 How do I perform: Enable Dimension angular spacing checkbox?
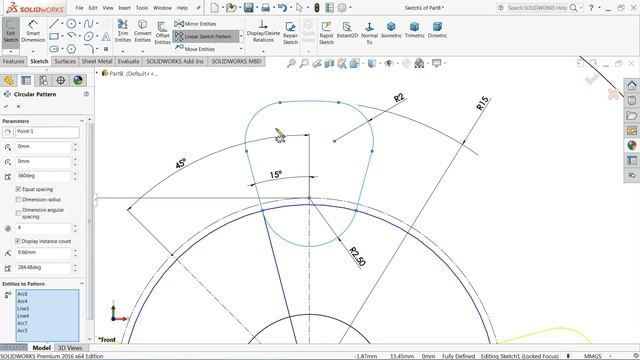[x=18, y=213]
